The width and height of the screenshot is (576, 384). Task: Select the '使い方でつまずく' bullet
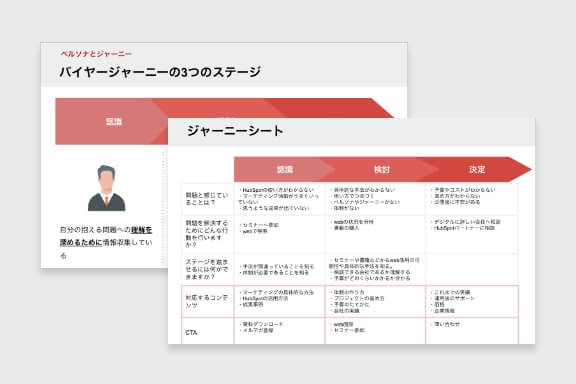click(352, 196)
